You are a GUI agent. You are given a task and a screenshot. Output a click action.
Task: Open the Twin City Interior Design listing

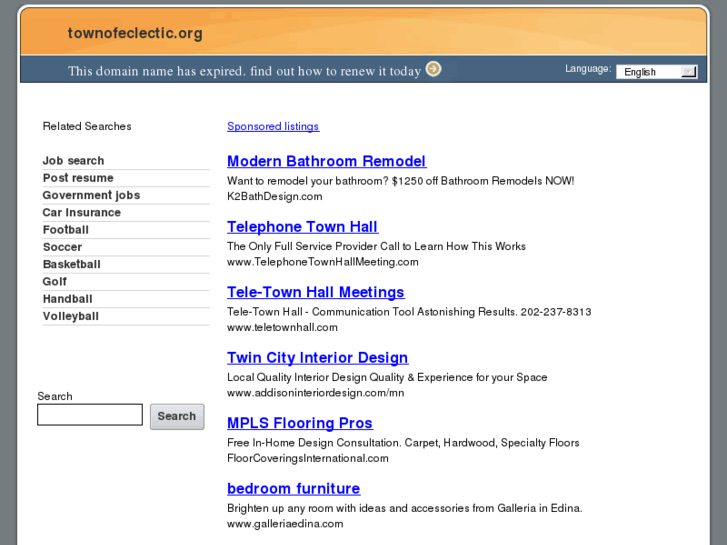pyautogui.click(x=317, y=357)
